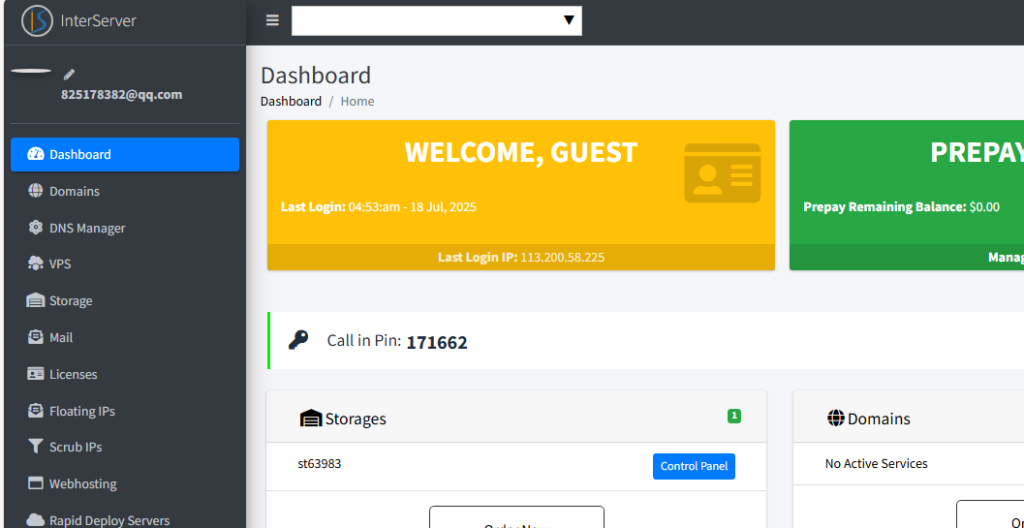Click the Domains globe sidebar icon
The width and height of the screenshot is (1024, 528).
tap(35, 191)
